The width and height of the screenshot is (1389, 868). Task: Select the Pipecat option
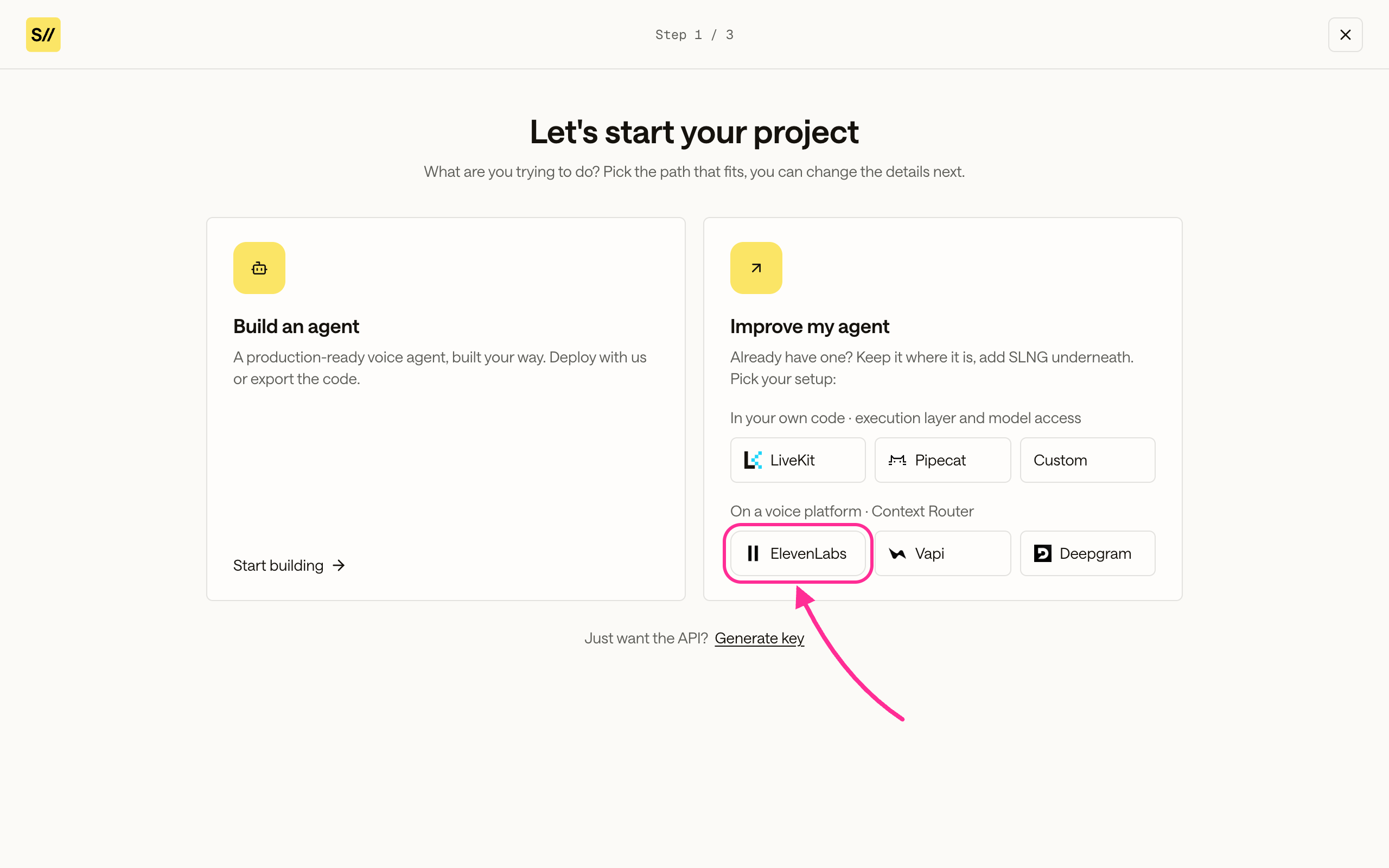pos(942,460)
